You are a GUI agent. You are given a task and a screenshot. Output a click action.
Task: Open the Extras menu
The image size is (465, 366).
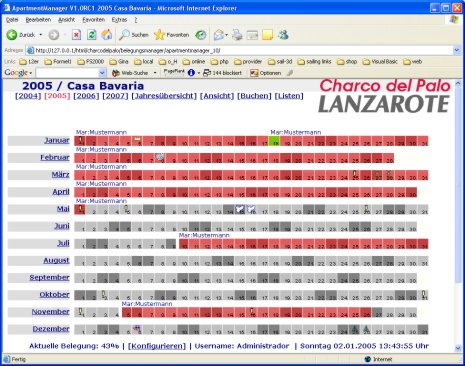(119, 20)
